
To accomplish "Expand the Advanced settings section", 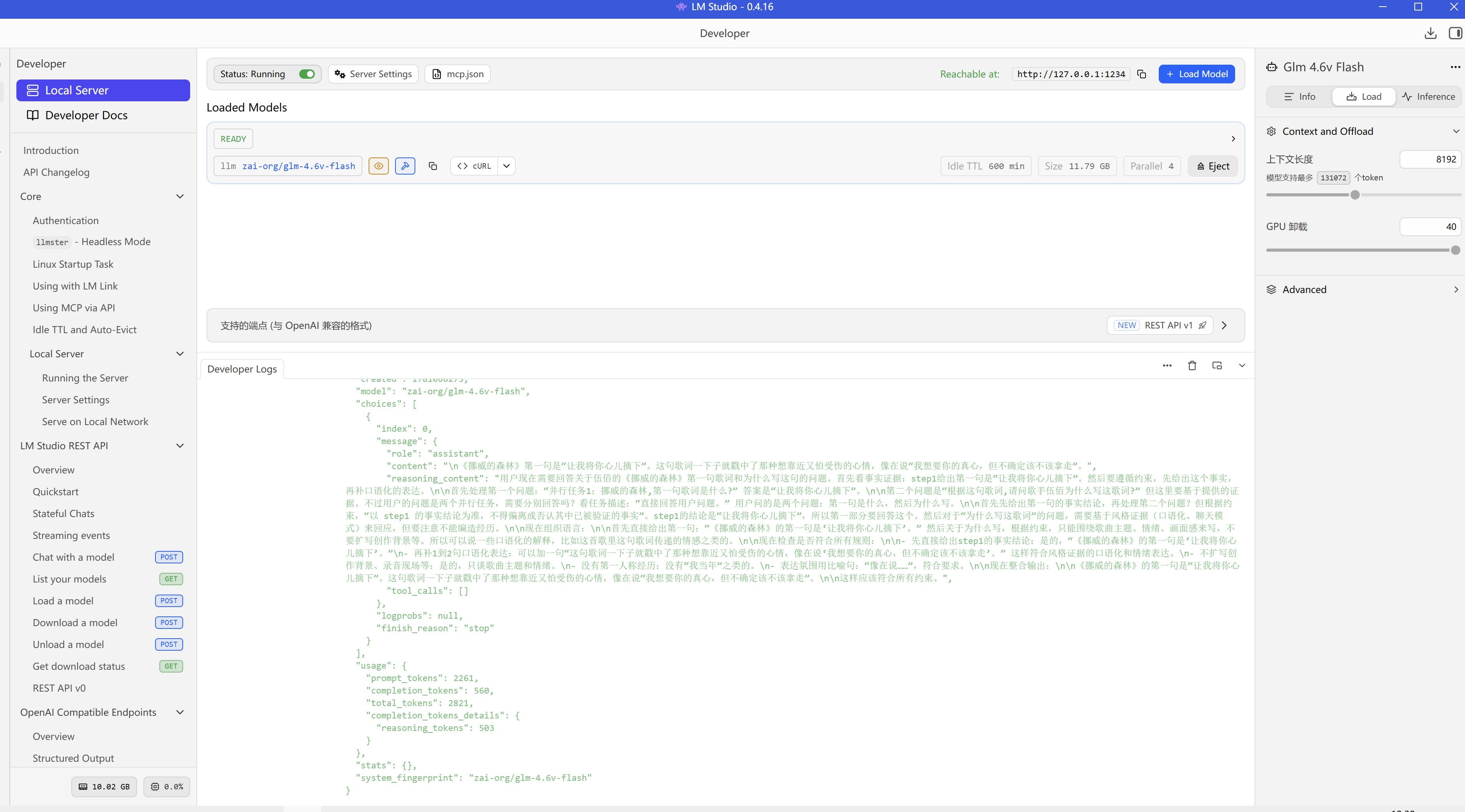I will coord(1456,289).
